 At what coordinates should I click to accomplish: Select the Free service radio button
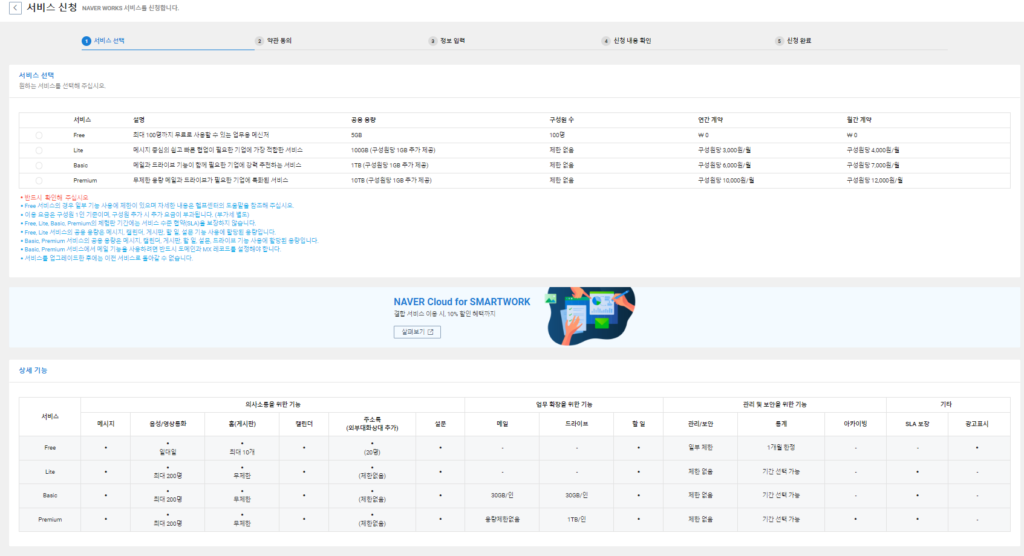tap(39, 135)
